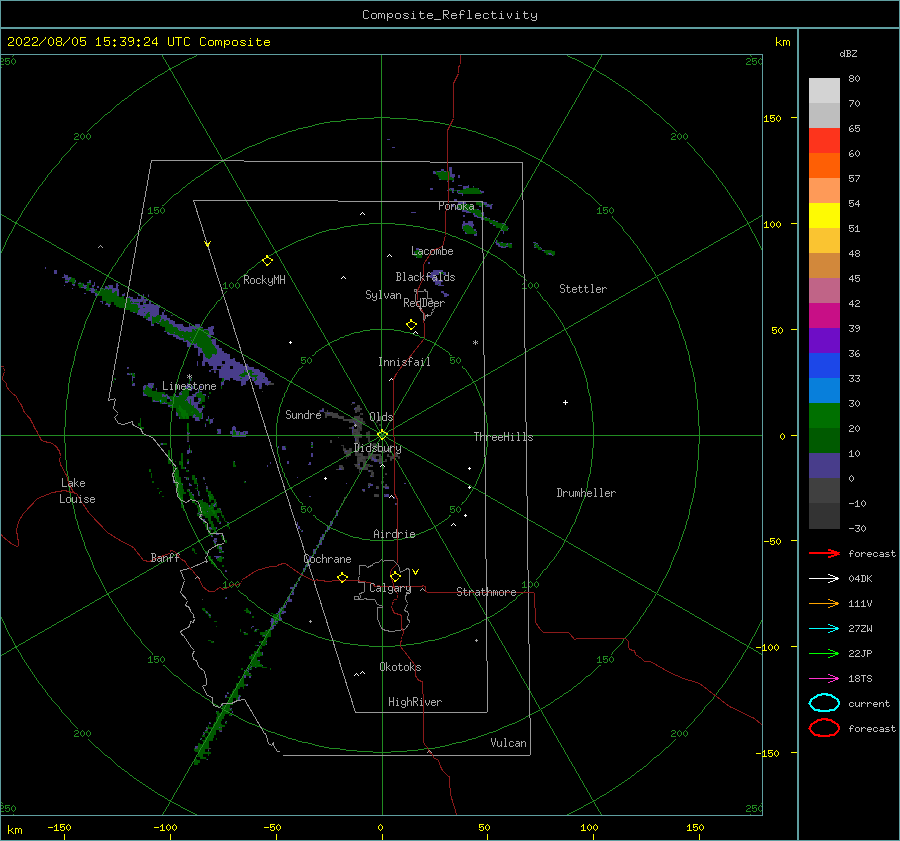Click the Calgary city label
Screen dimensions: 900x841
point(390,588)
